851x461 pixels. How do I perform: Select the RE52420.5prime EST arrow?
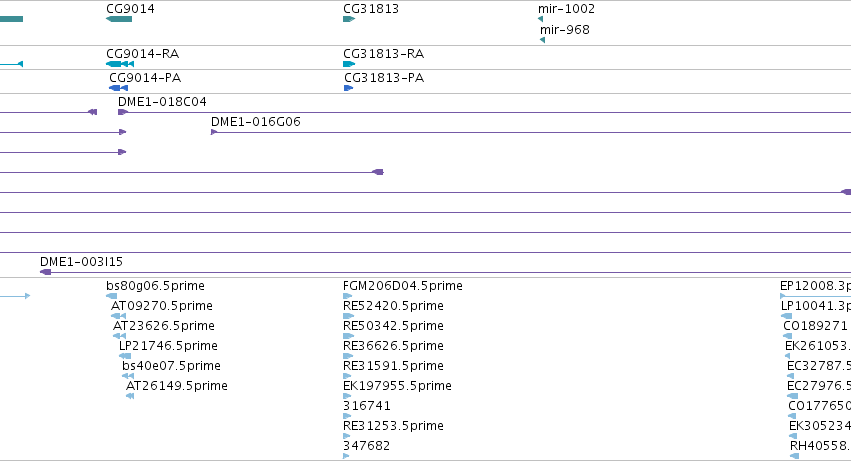pos(348,316)
